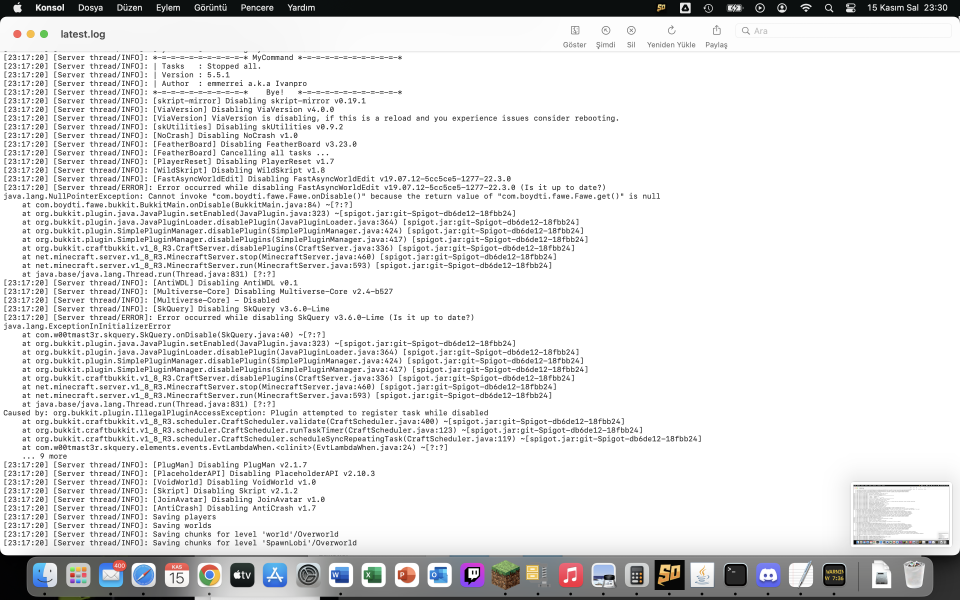Viewport: 960px width, 600px height.
Task: Click the 'Saving chunks for level SpawnLobi' line
Action: 179,543
